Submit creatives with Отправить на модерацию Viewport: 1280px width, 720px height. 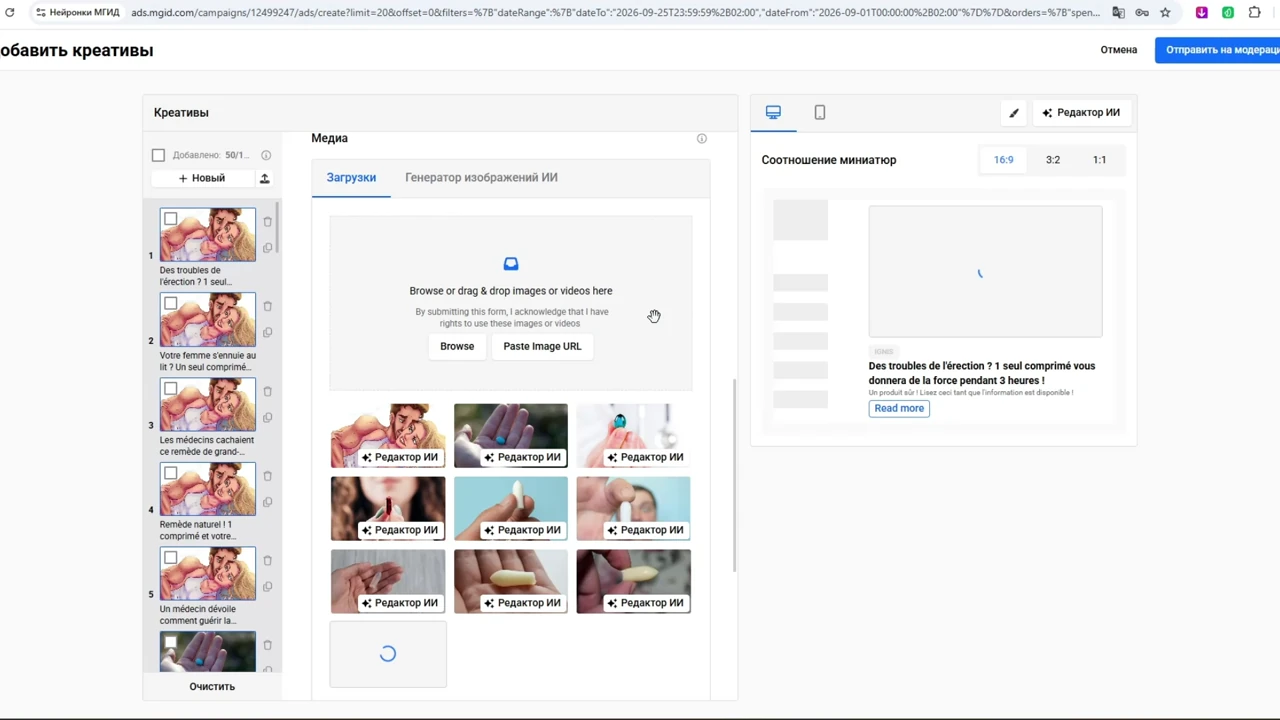1218,50
